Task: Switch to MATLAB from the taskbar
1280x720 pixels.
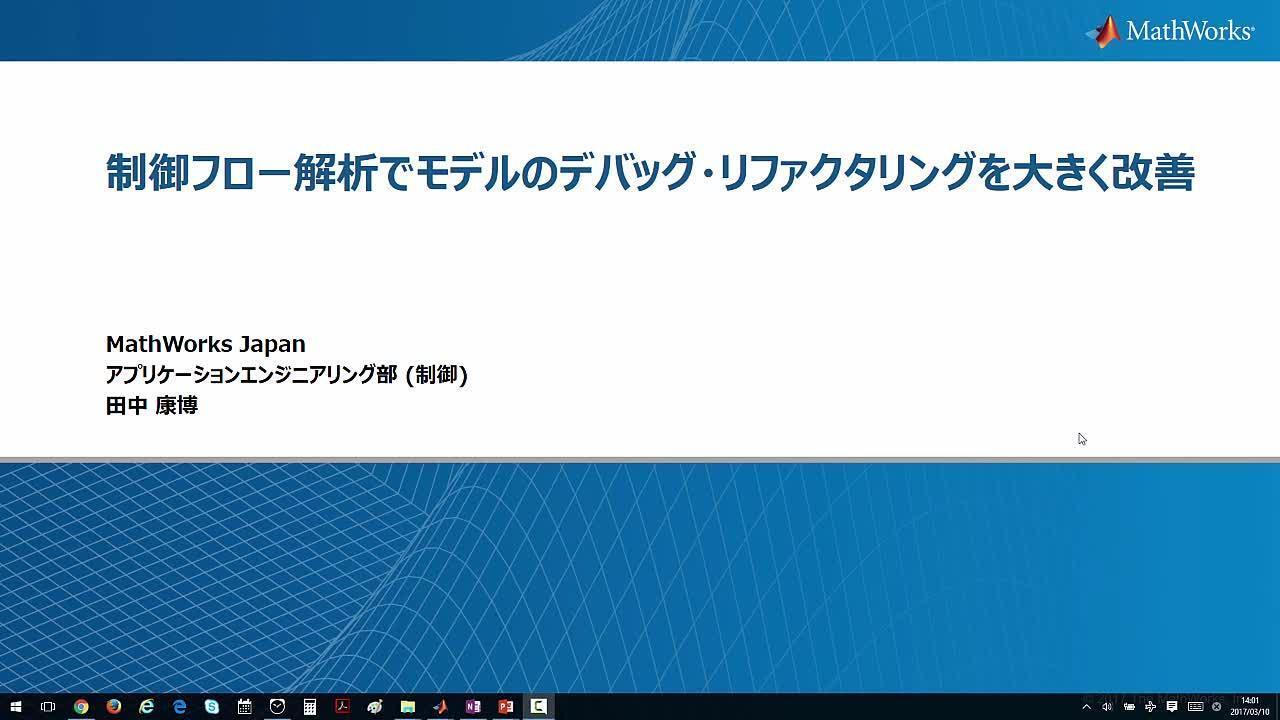Action: (440, 706)
